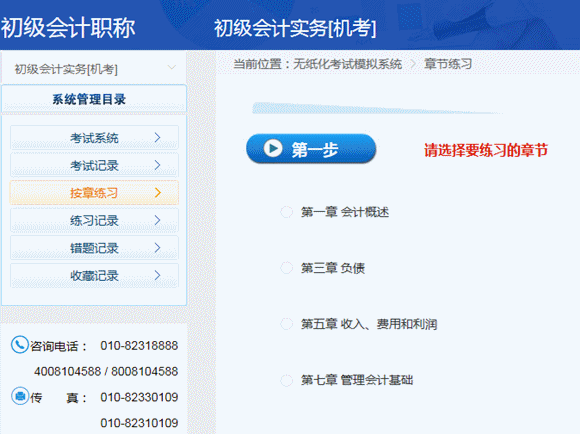Image resolution: width=580 pixels, height=434 pixels.
Task: Click the arrow icon next to 考试记录
Action: [x=158, y=165]
